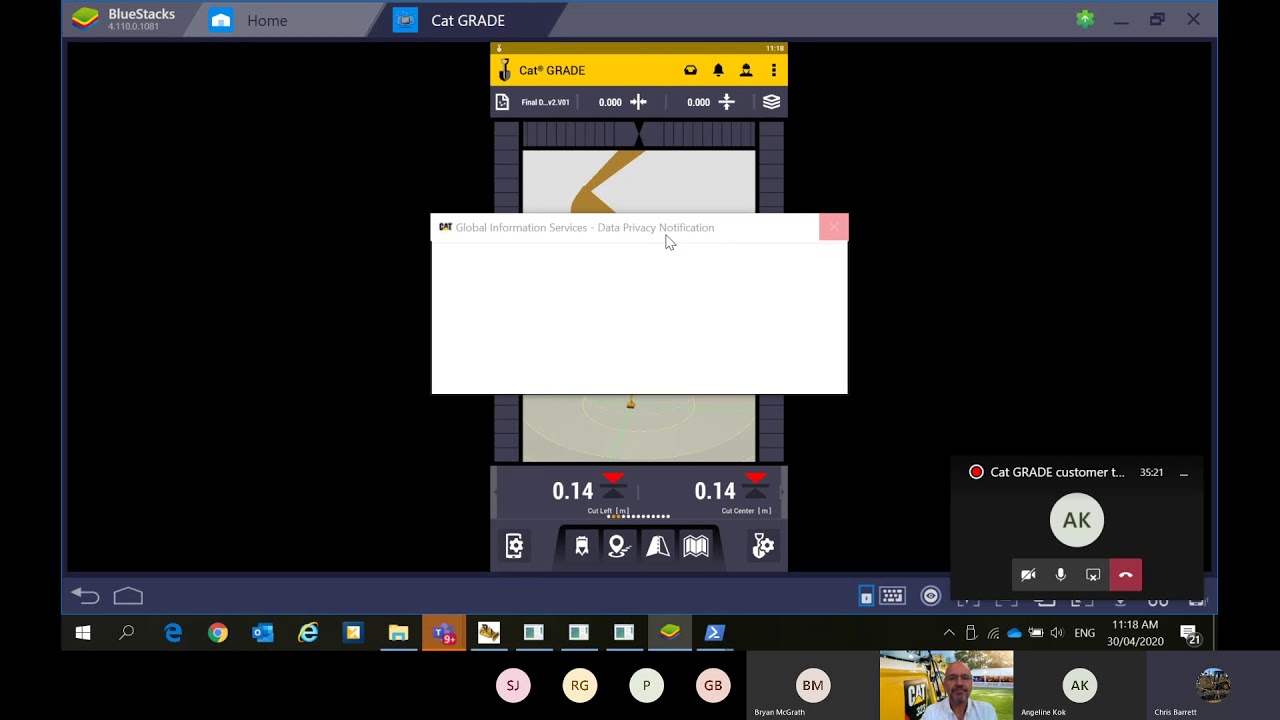Open Internet Explorer from taskbar
The image size is (1280, 720).
308,633
